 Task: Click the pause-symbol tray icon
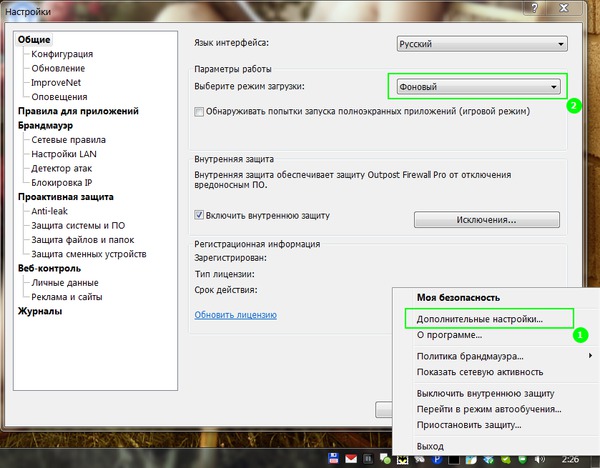[x=368, y=458]
